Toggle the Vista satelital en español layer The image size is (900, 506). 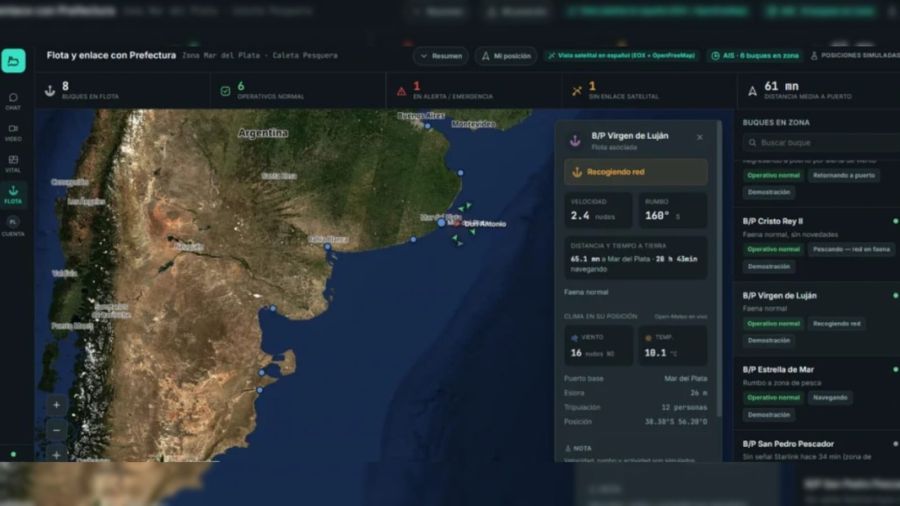point(622,56)
